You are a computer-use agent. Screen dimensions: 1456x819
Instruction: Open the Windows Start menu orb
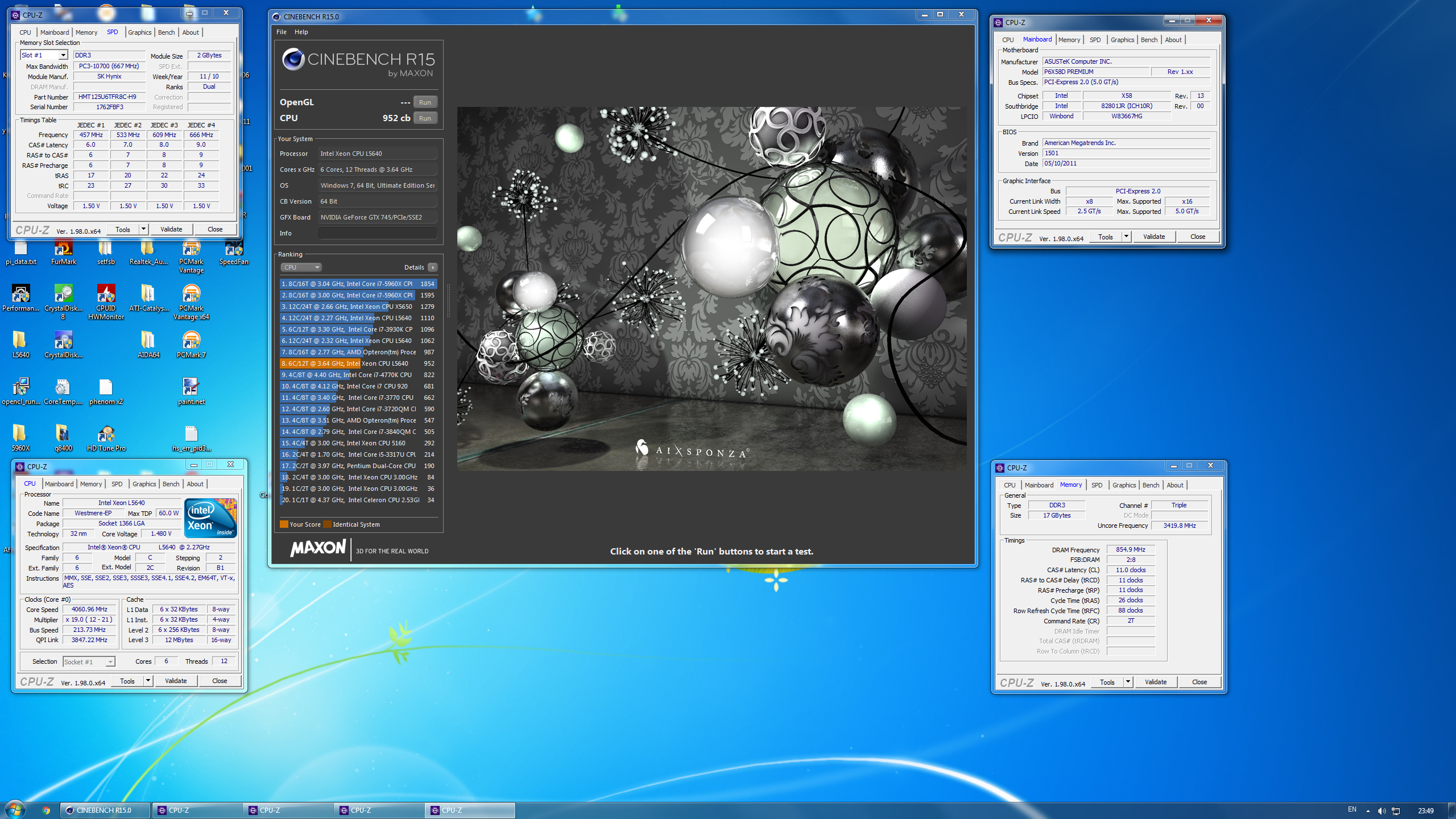pos(15,809)
